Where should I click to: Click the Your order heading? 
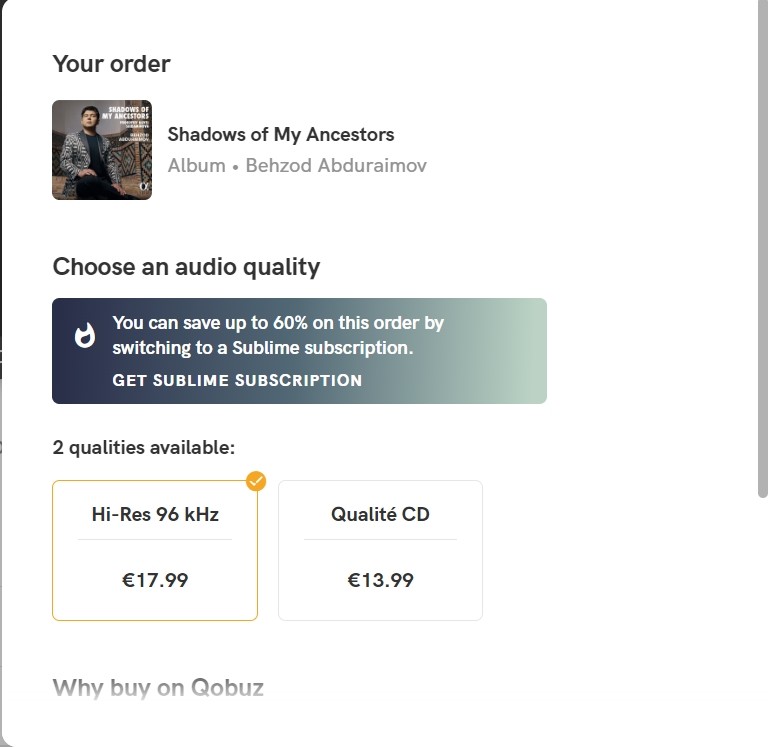coord(111,64)
